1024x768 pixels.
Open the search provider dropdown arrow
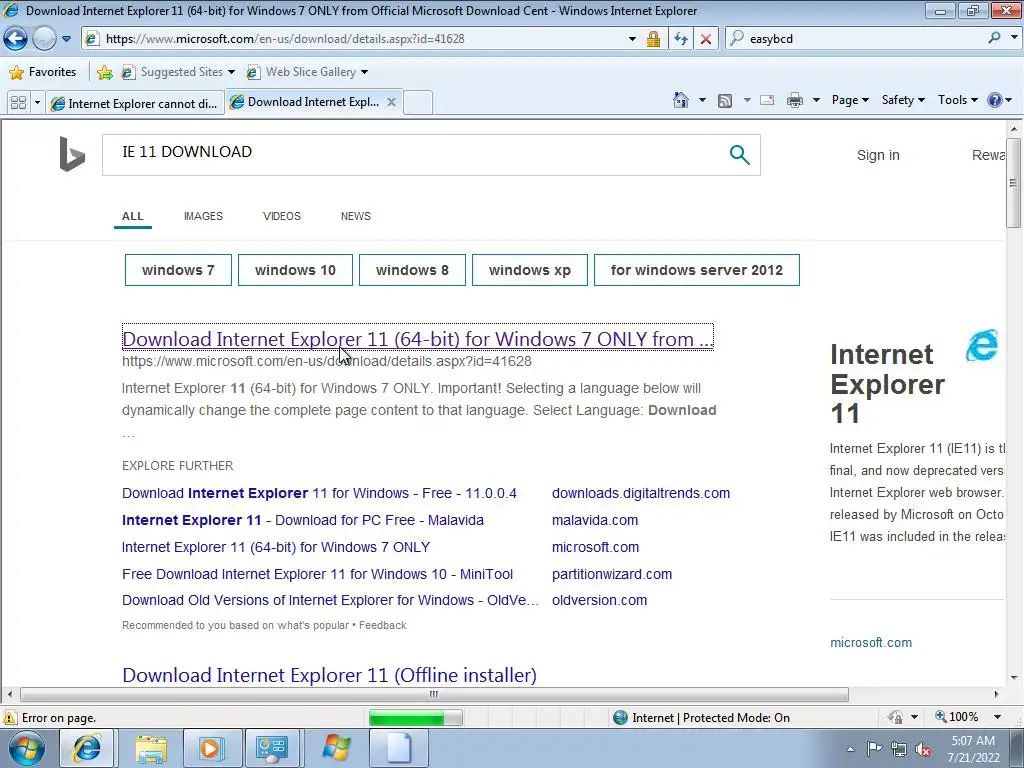pyautogui.click(x=1014, y=37)
